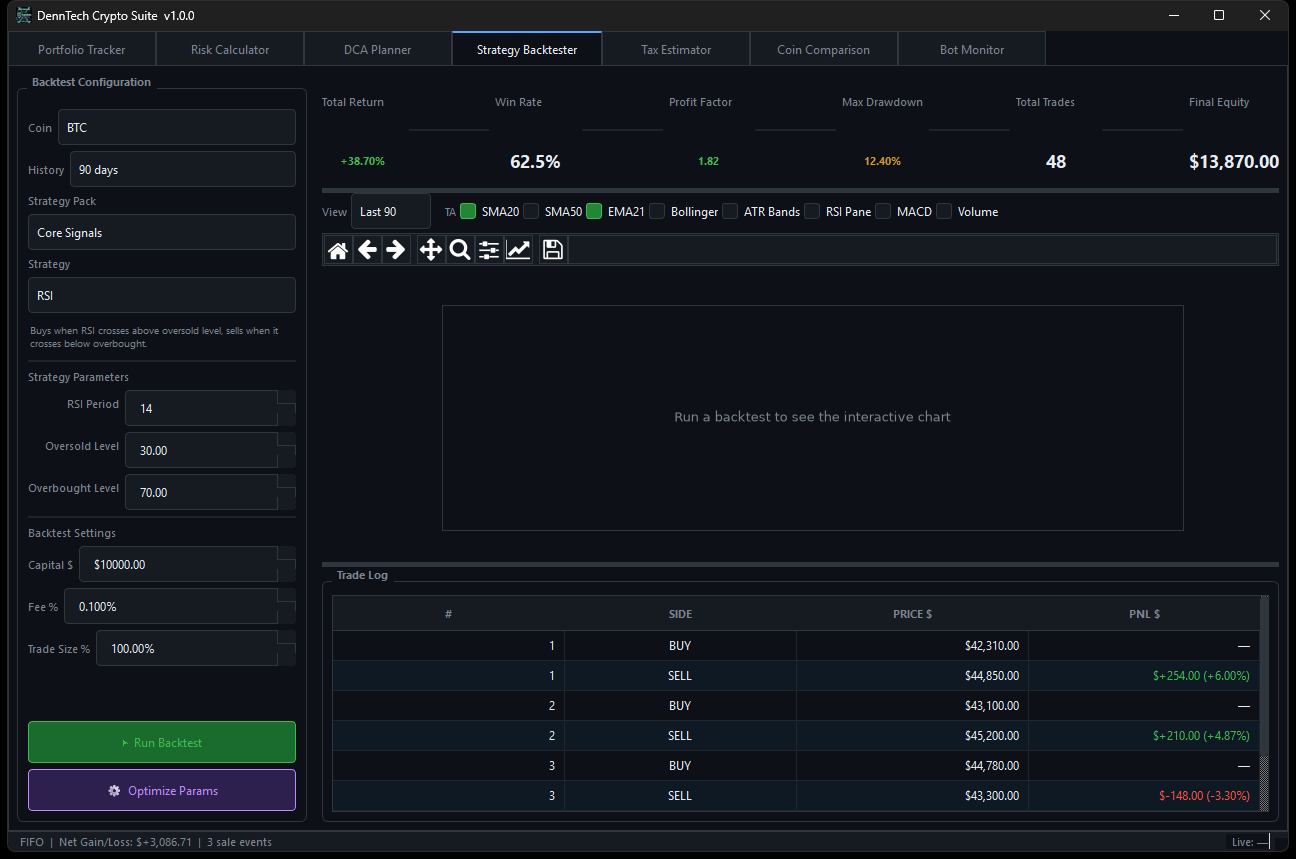Open subplot configuration sliders icon
The width and height of the screenshot is (1296, 859).
tap(489, 250)
